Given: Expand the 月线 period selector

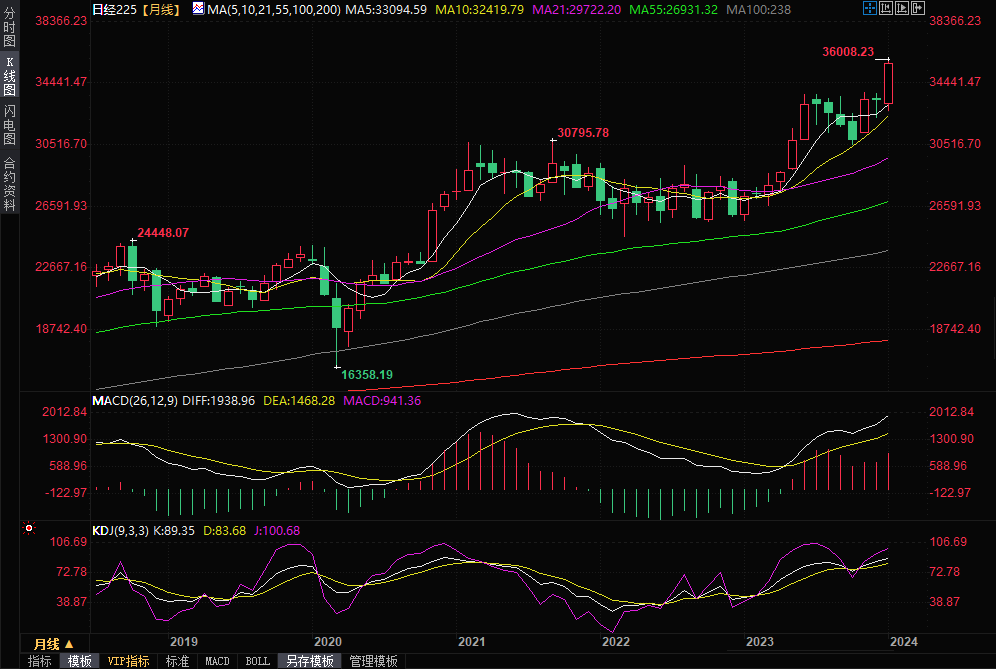Looking at the screenshot, I should click(x=53, y=643).
